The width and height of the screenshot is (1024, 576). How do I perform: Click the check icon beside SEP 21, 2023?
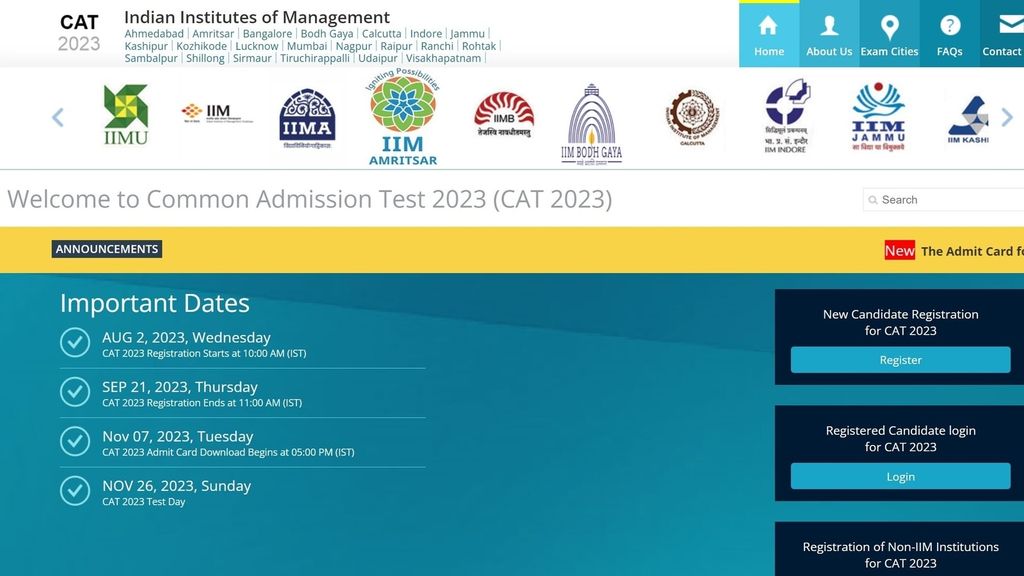[x=75, y=392]
